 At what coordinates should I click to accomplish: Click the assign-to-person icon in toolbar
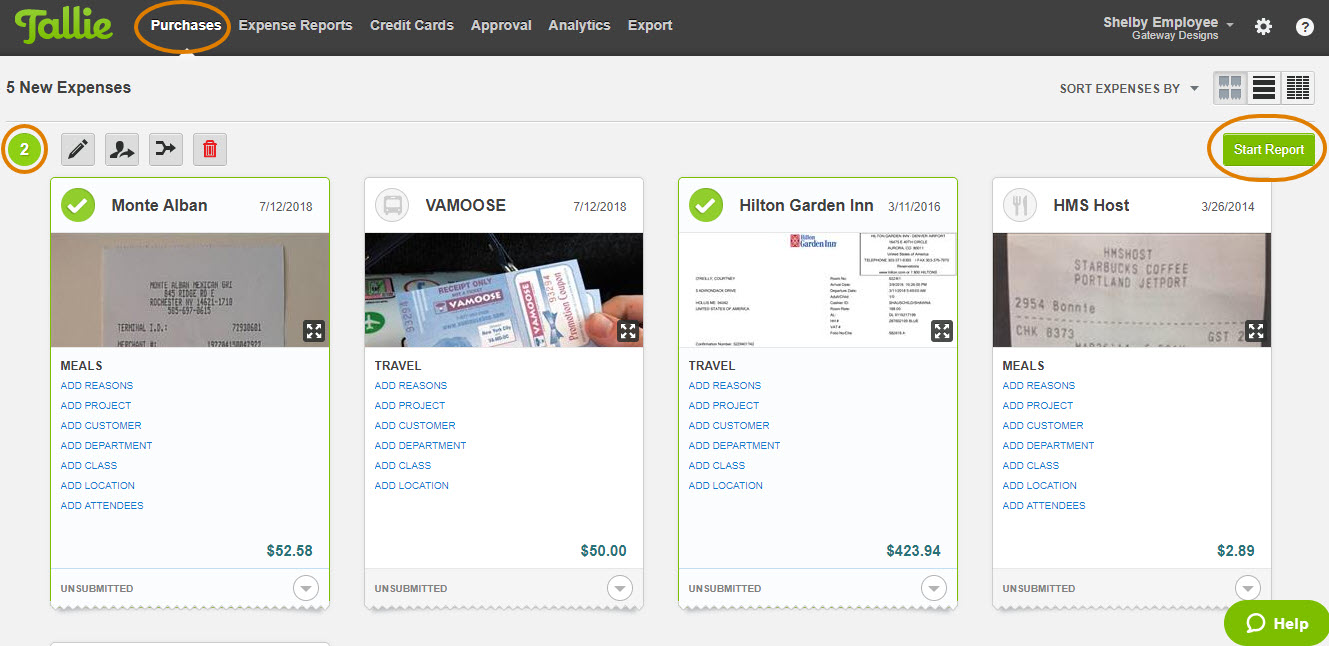(x=122, y=149)
